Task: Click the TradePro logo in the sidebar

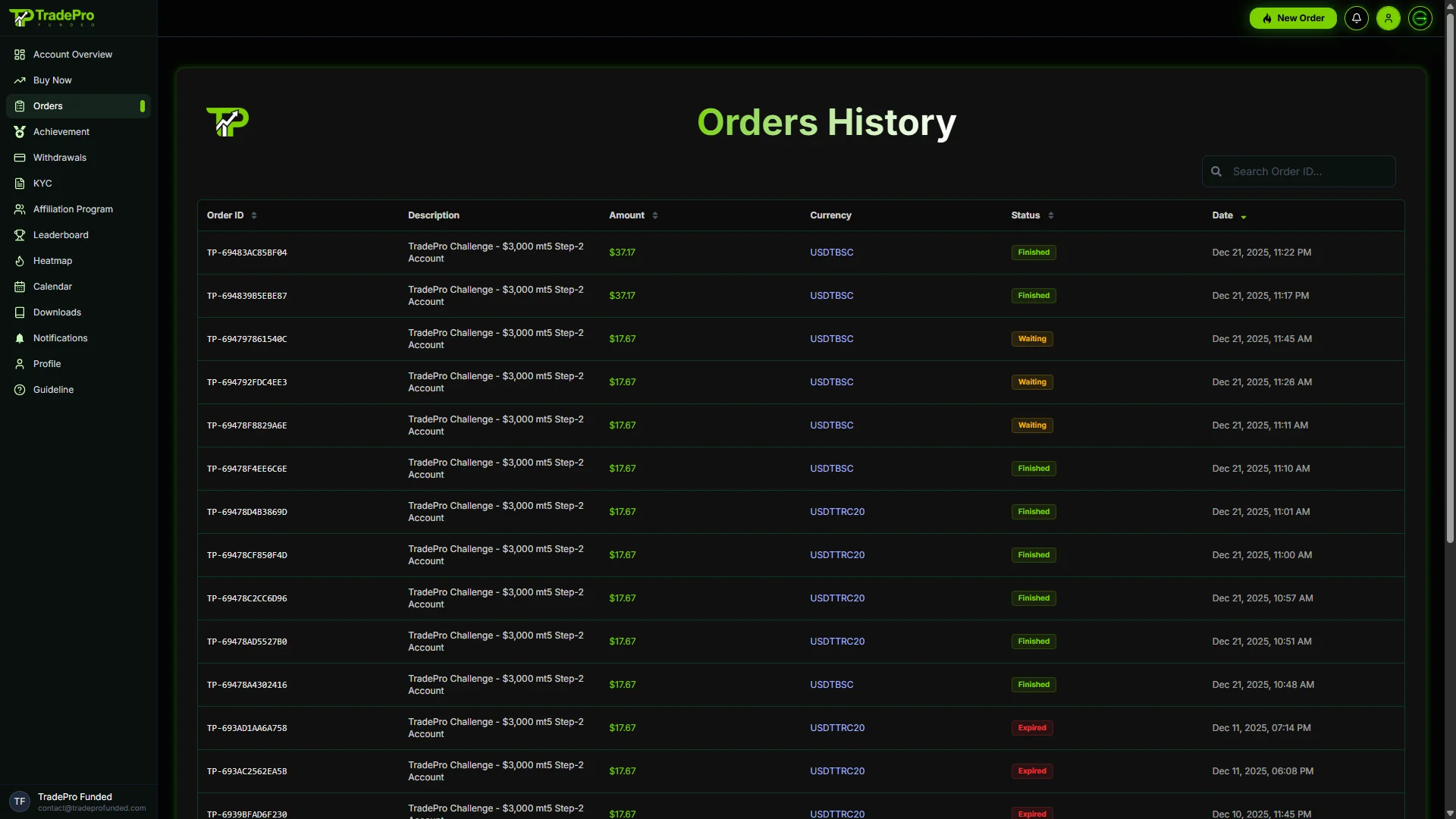Action: 52,17
